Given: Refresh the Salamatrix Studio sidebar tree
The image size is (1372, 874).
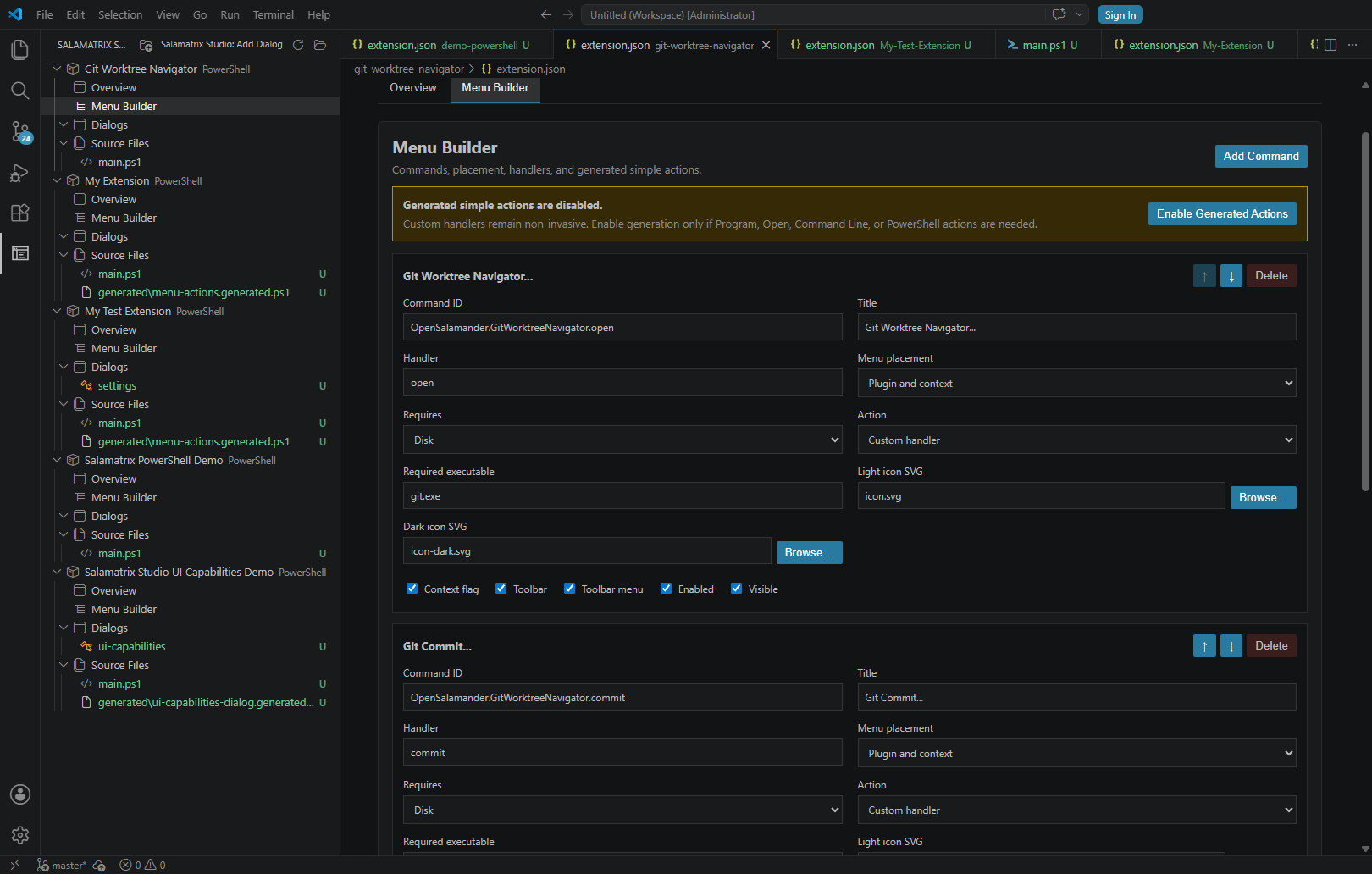Looking at the screenshot, I should pyautogui.click(x=298, y=45).
